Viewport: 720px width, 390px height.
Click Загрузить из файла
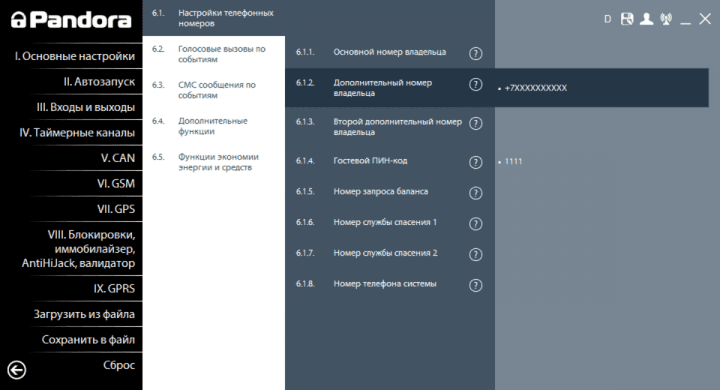(84, 314)
